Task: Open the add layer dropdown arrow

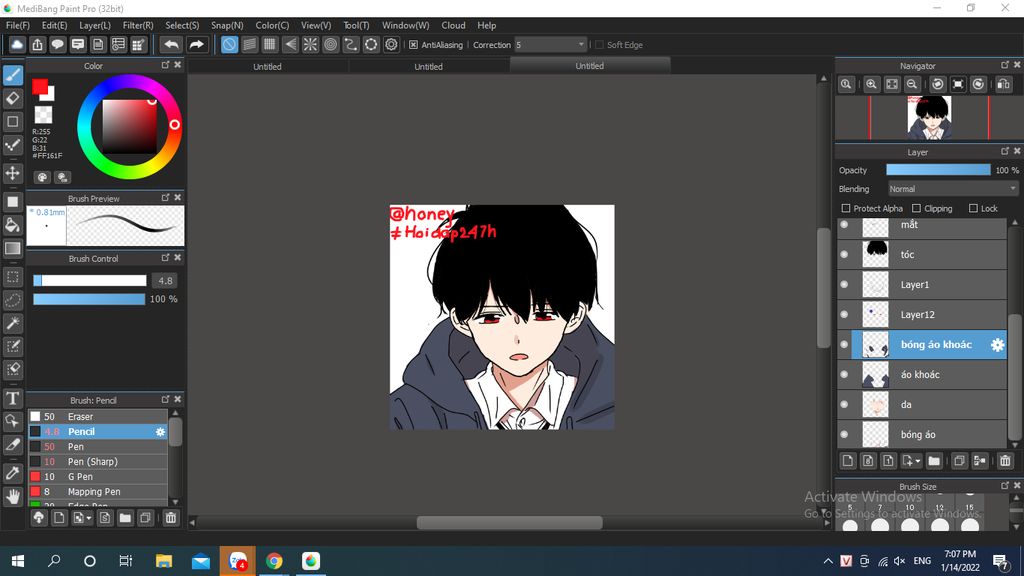Action: coord(918,461)
